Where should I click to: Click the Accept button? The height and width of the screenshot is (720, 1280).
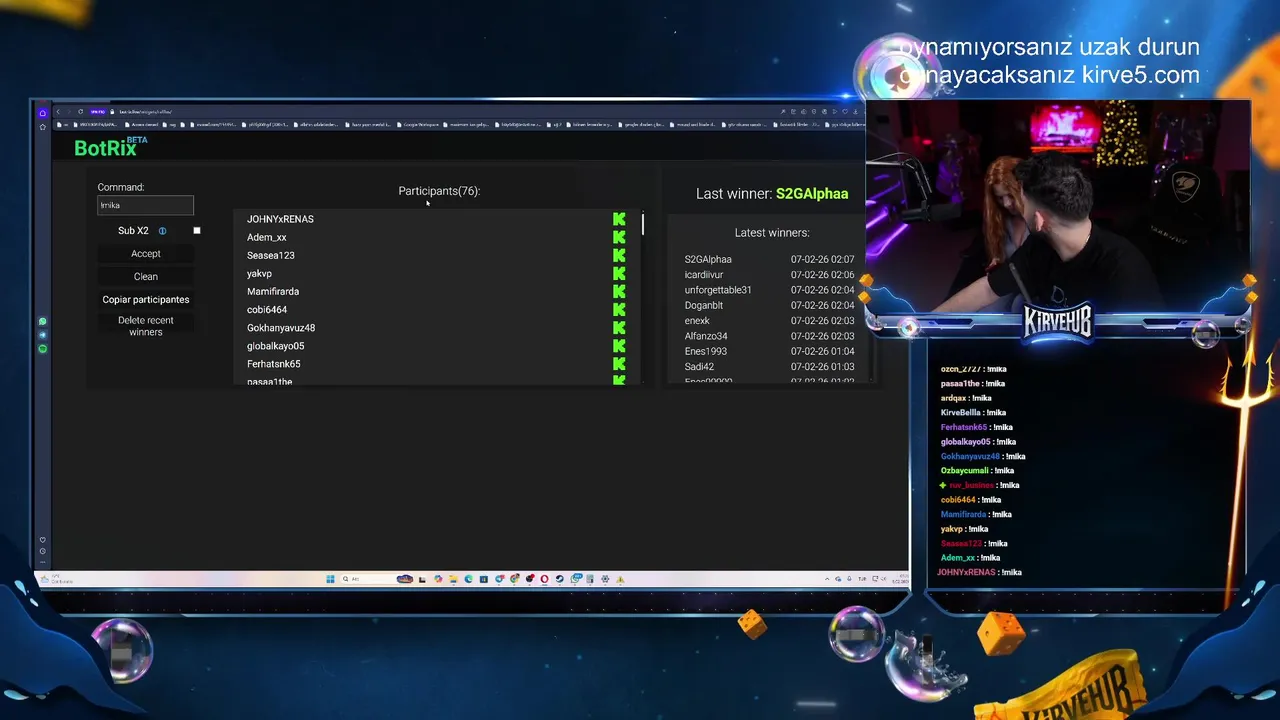146,254
